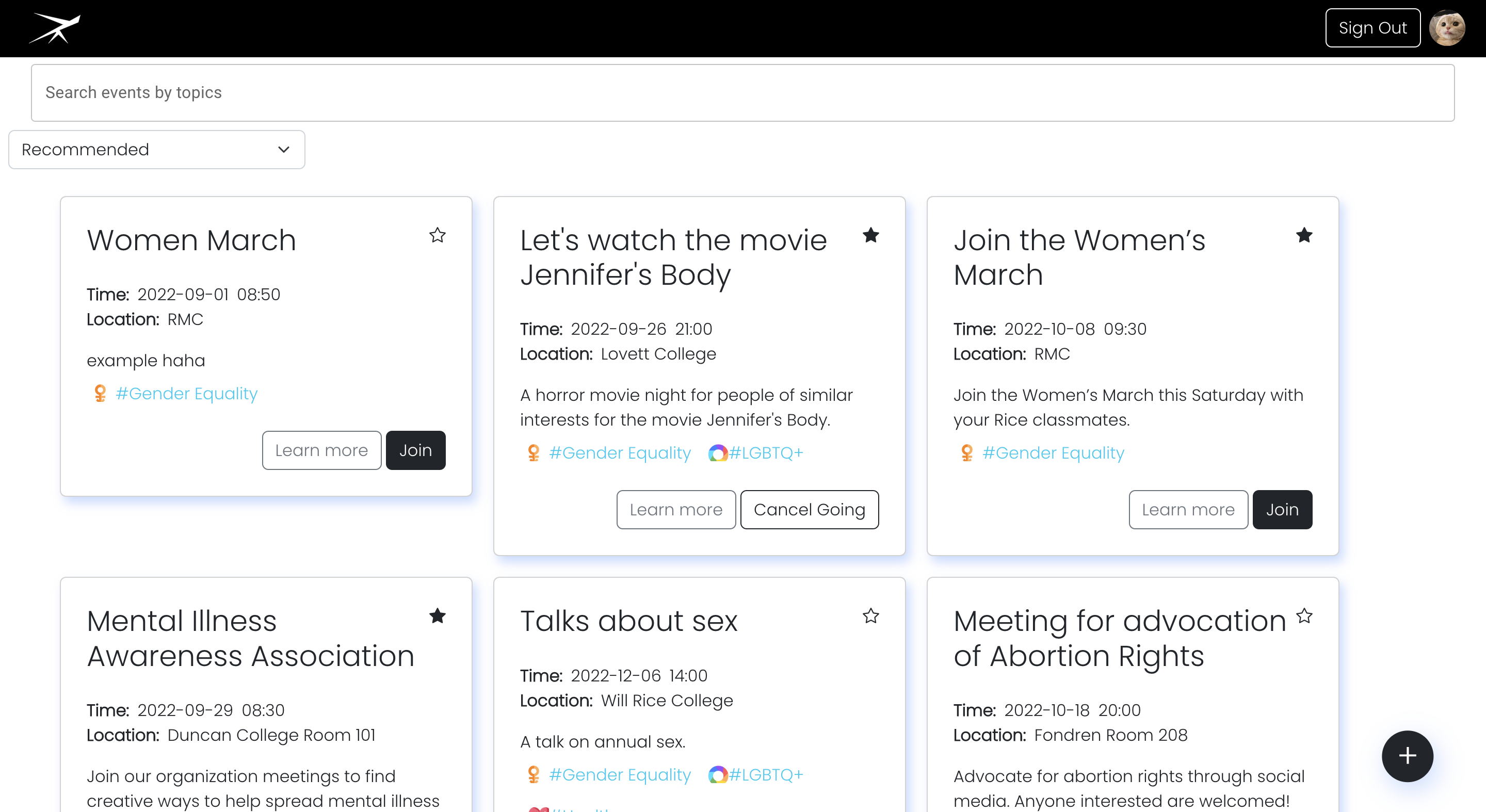1486x812 pixels.
Task: Click #Gender Equality tag on Women March
Action: coord(186,393)
